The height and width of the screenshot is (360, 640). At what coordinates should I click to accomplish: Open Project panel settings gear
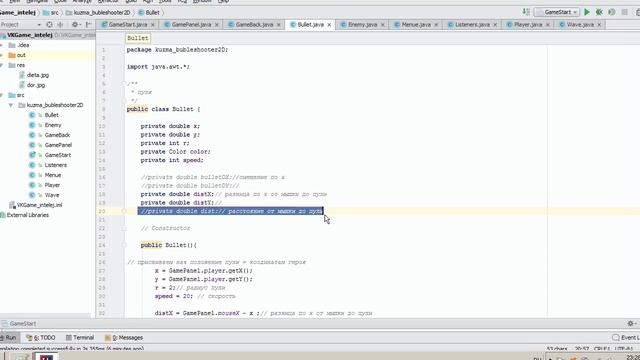point(75,24)
